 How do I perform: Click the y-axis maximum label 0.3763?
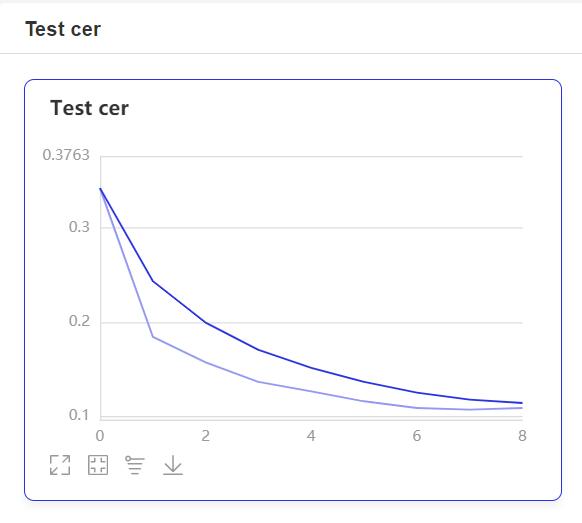(66, 155)
